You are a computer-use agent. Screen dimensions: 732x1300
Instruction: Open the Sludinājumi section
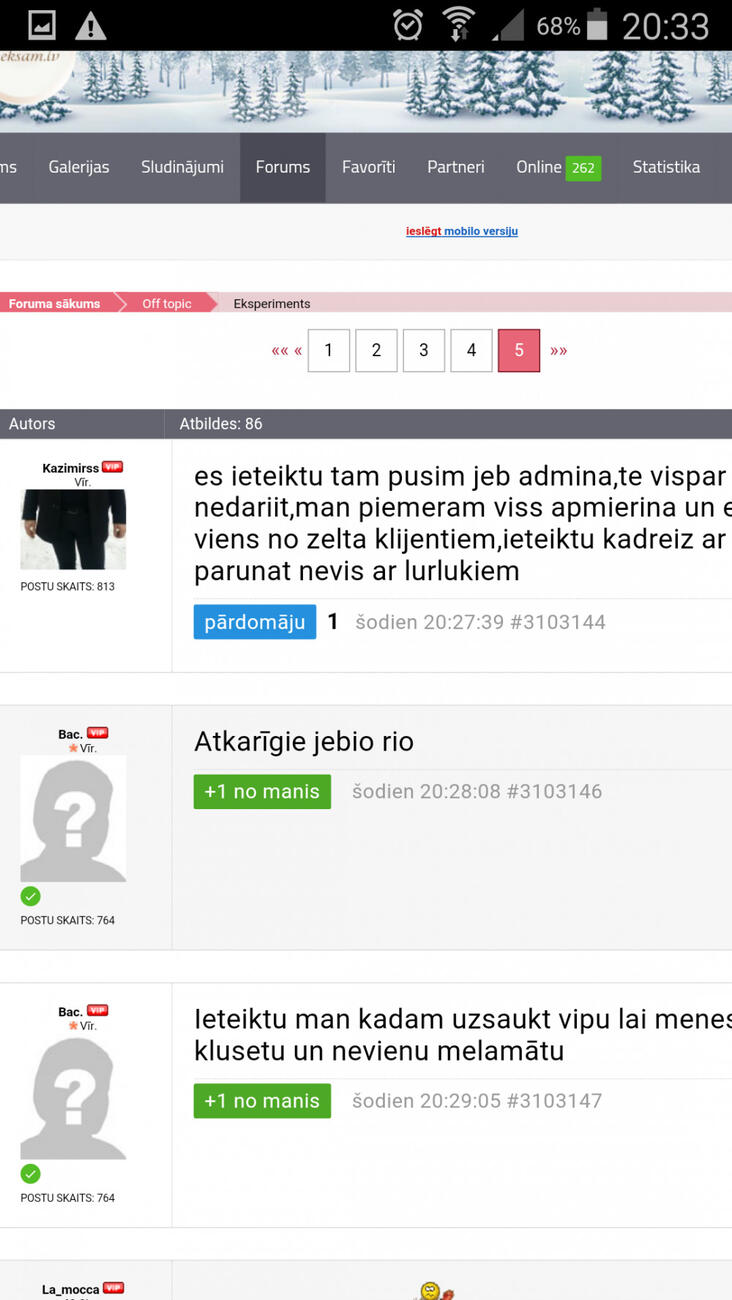point(182,167)
